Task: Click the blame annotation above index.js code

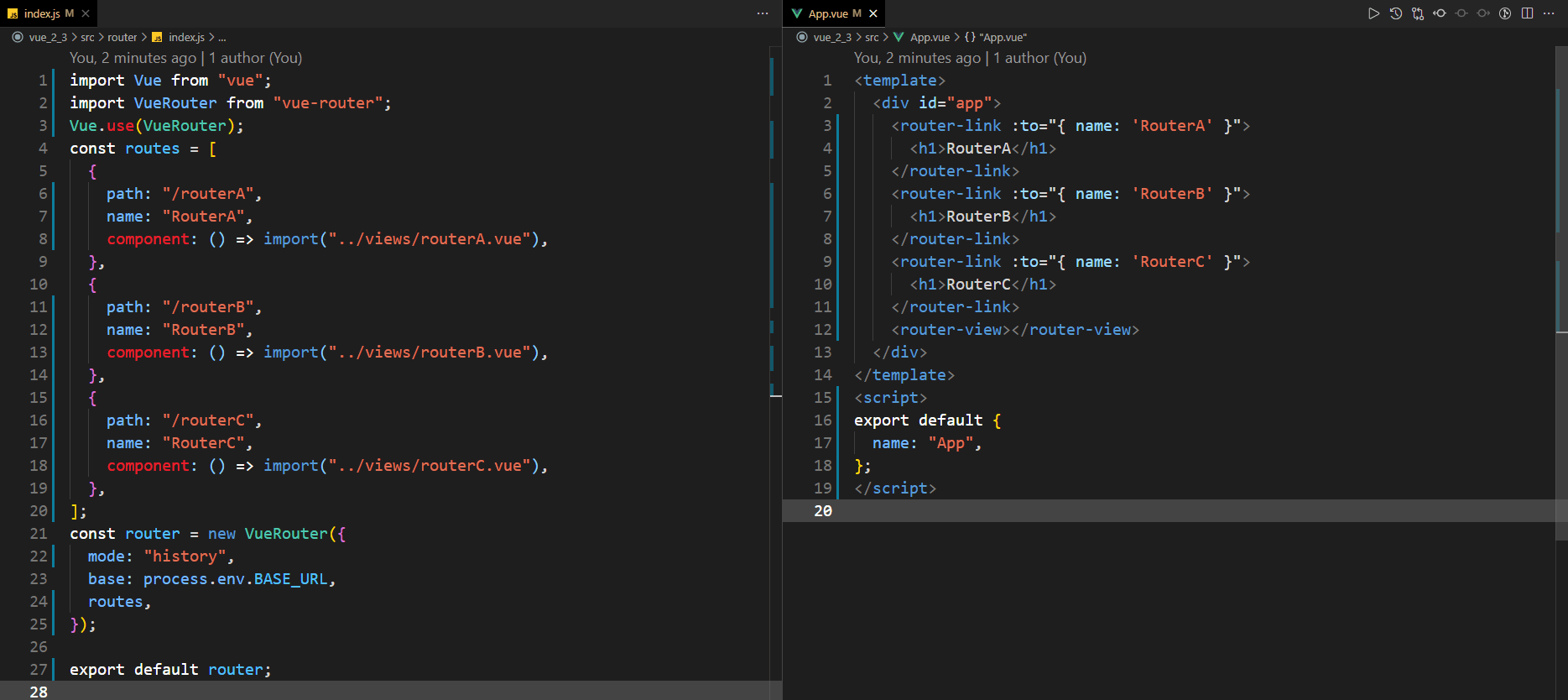Action: coord(185,58)
